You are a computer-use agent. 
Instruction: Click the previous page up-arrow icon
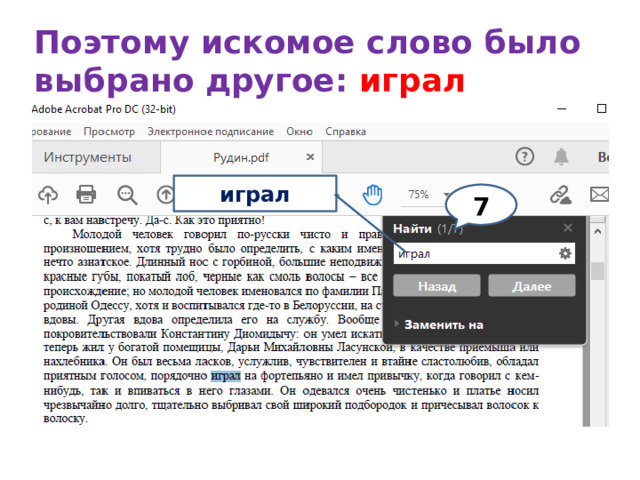point(165,195)
